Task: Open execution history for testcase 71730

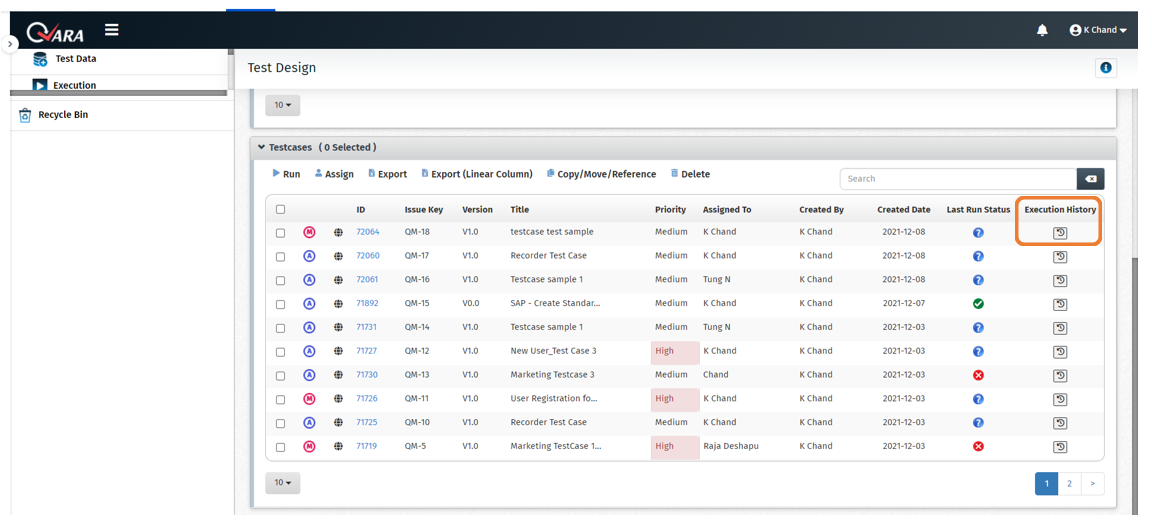Action: point(1060,375)
